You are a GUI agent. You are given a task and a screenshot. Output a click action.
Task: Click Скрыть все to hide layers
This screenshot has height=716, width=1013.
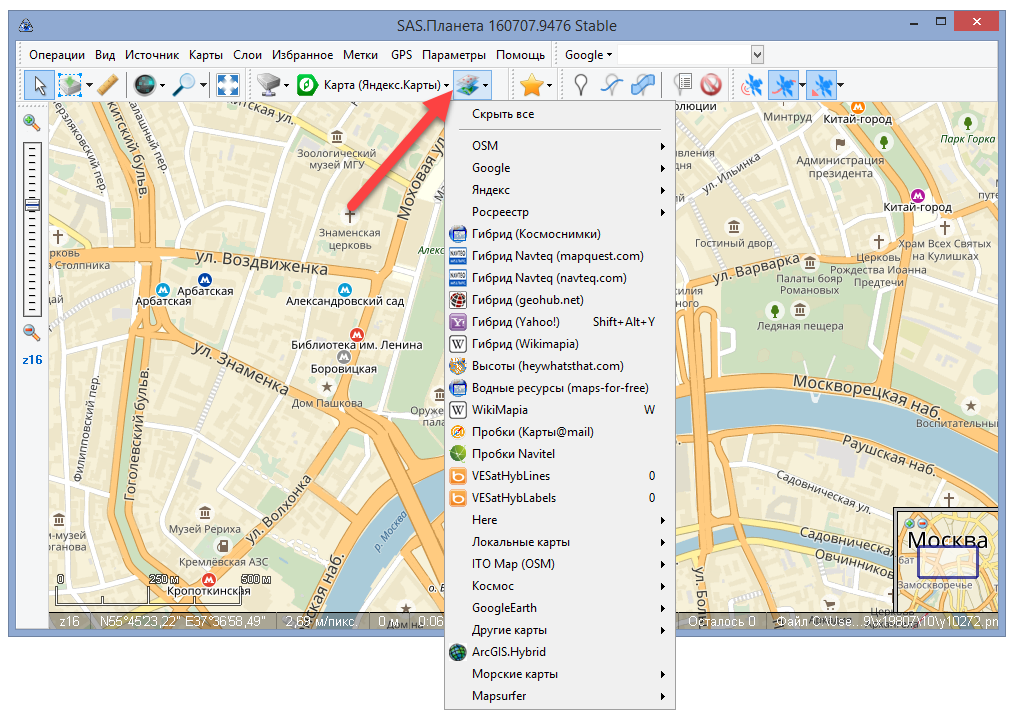coord(503,115)
